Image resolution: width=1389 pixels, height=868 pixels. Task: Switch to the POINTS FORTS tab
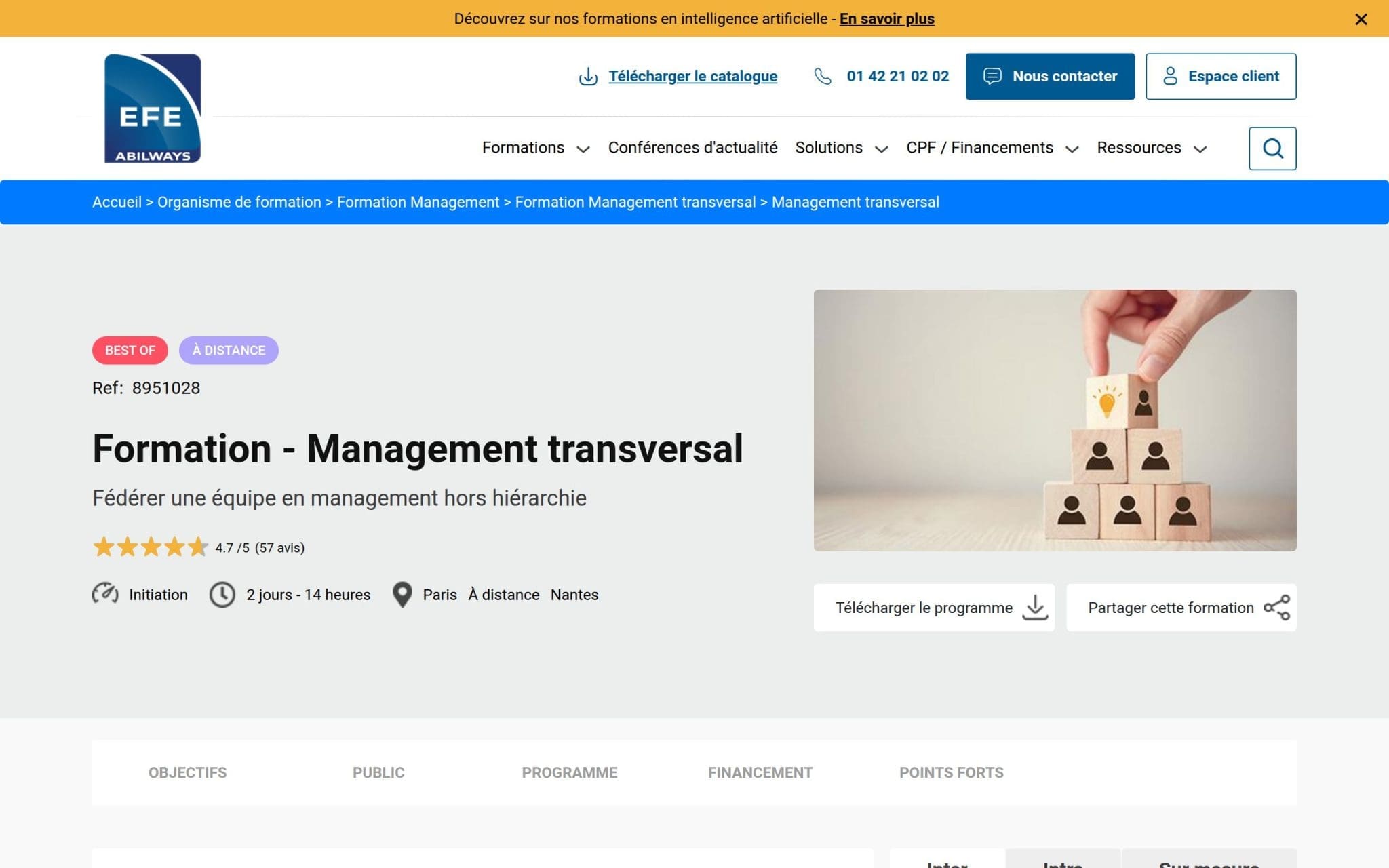[952, 772]
